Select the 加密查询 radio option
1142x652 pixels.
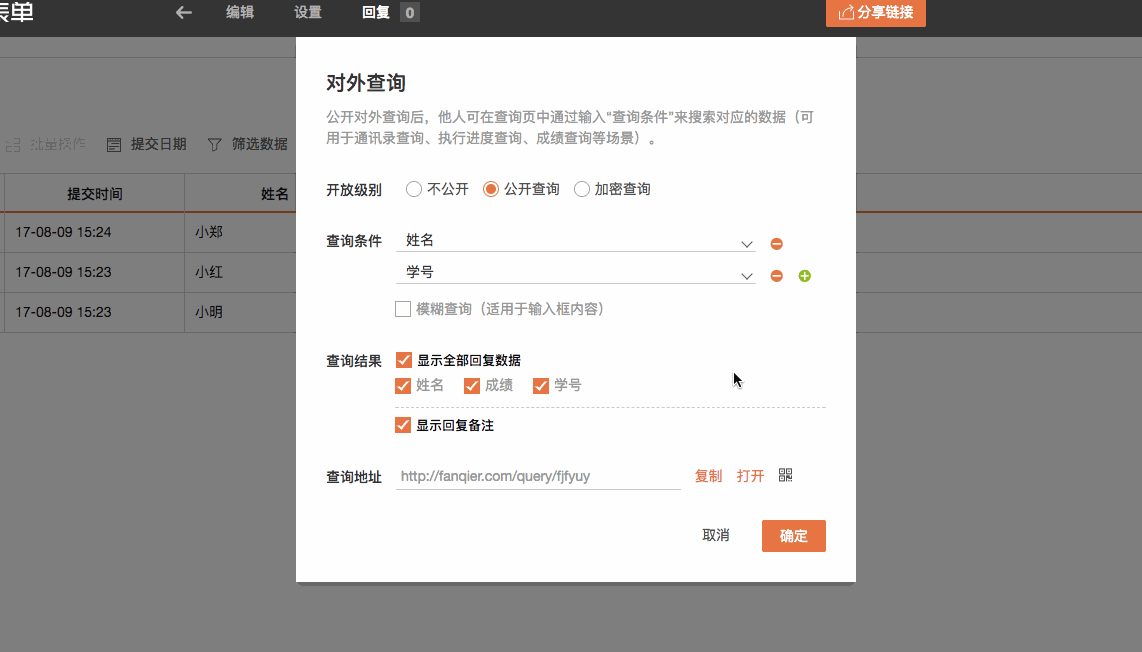pos(582,189)
